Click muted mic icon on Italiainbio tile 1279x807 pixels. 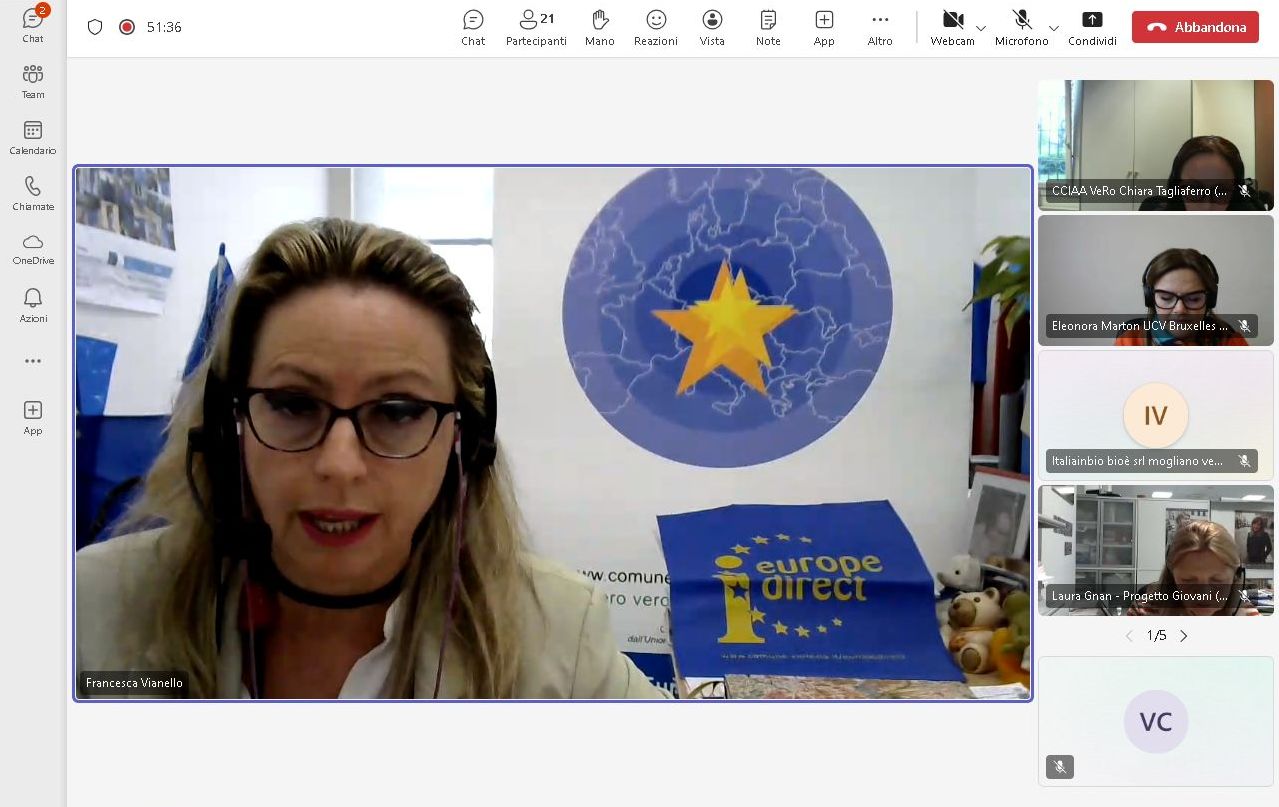click(1245, 461)
